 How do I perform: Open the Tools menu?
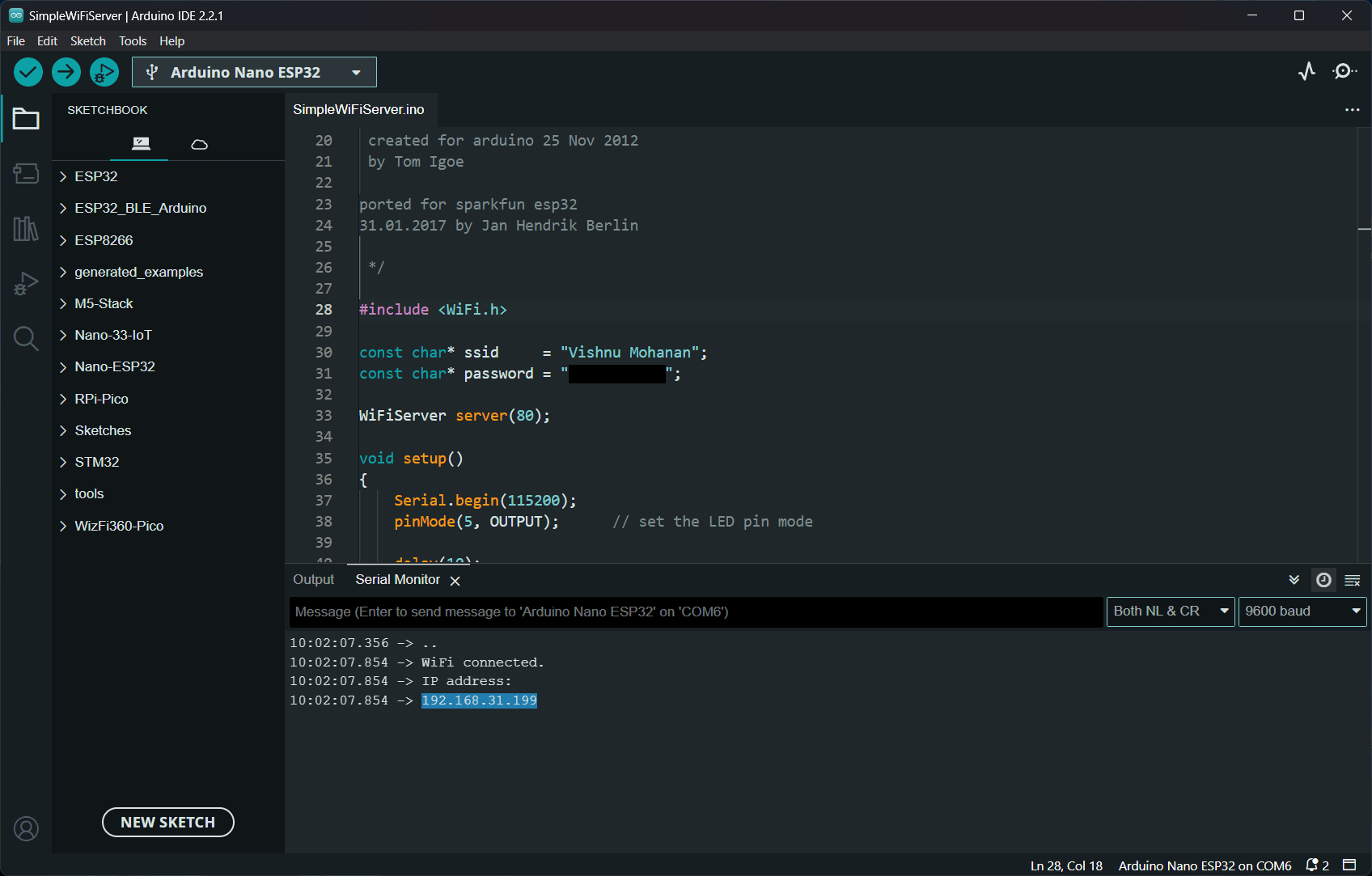(x=133, y=41)
